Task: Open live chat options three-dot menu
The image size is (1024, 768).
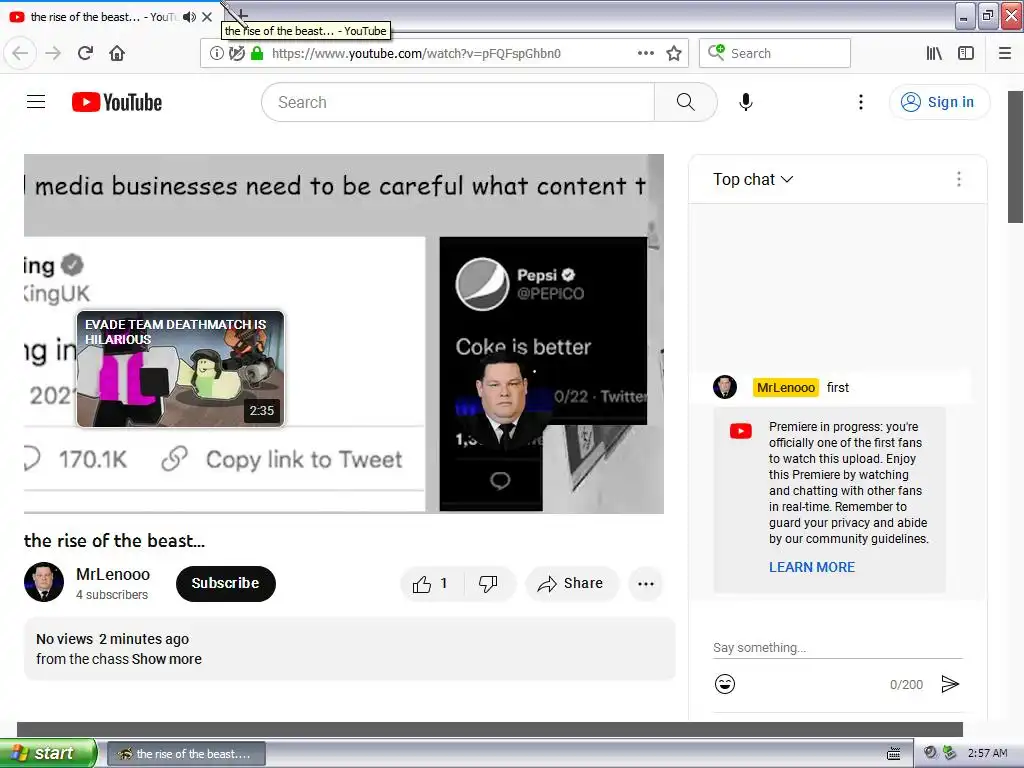Action: [x=959, y=180]
